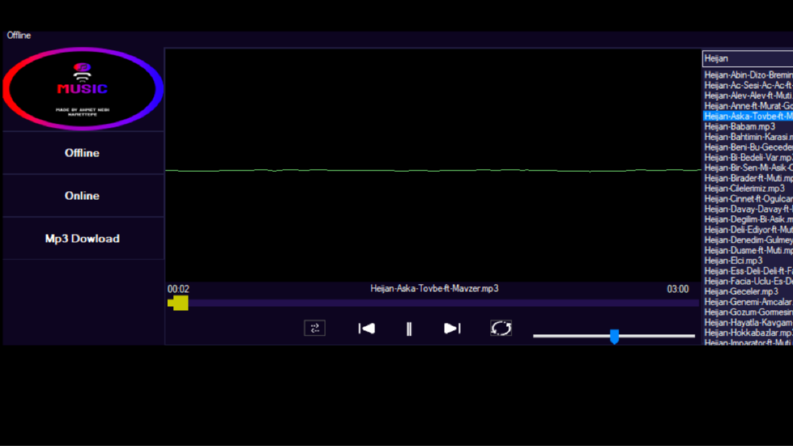This screenshot has width=793, height=446.
Task: Skip to the next track
Action: click(452, 329)
